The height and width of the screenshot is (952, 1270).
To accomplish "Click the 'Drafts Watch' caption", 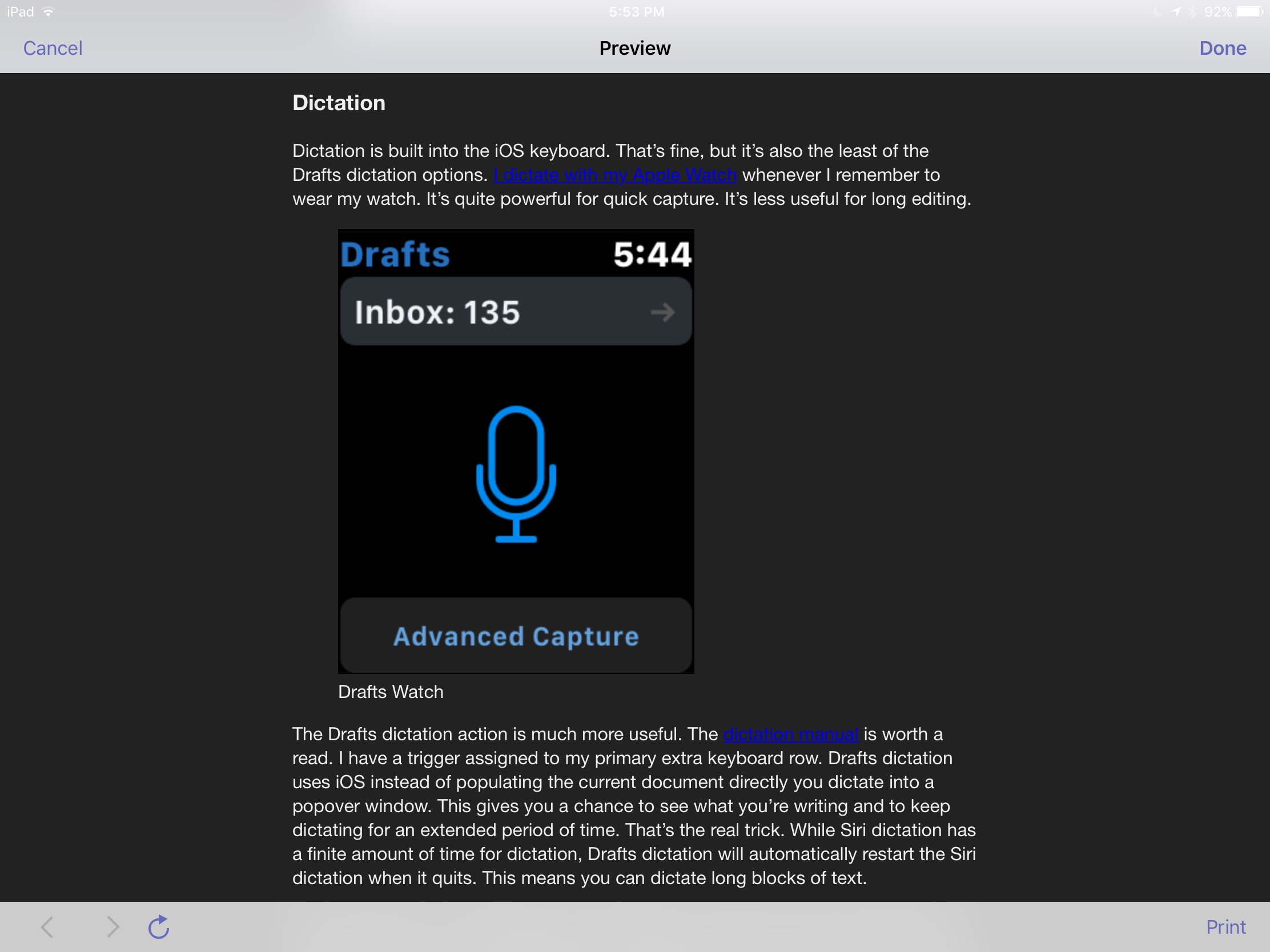I will [391, 692].
